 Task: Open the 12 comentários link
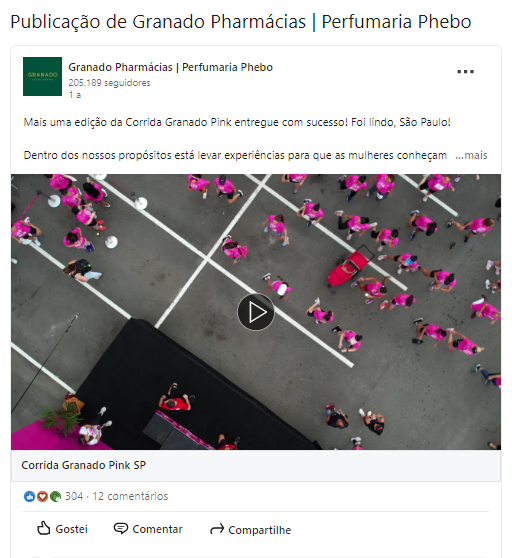coord(130,496)
